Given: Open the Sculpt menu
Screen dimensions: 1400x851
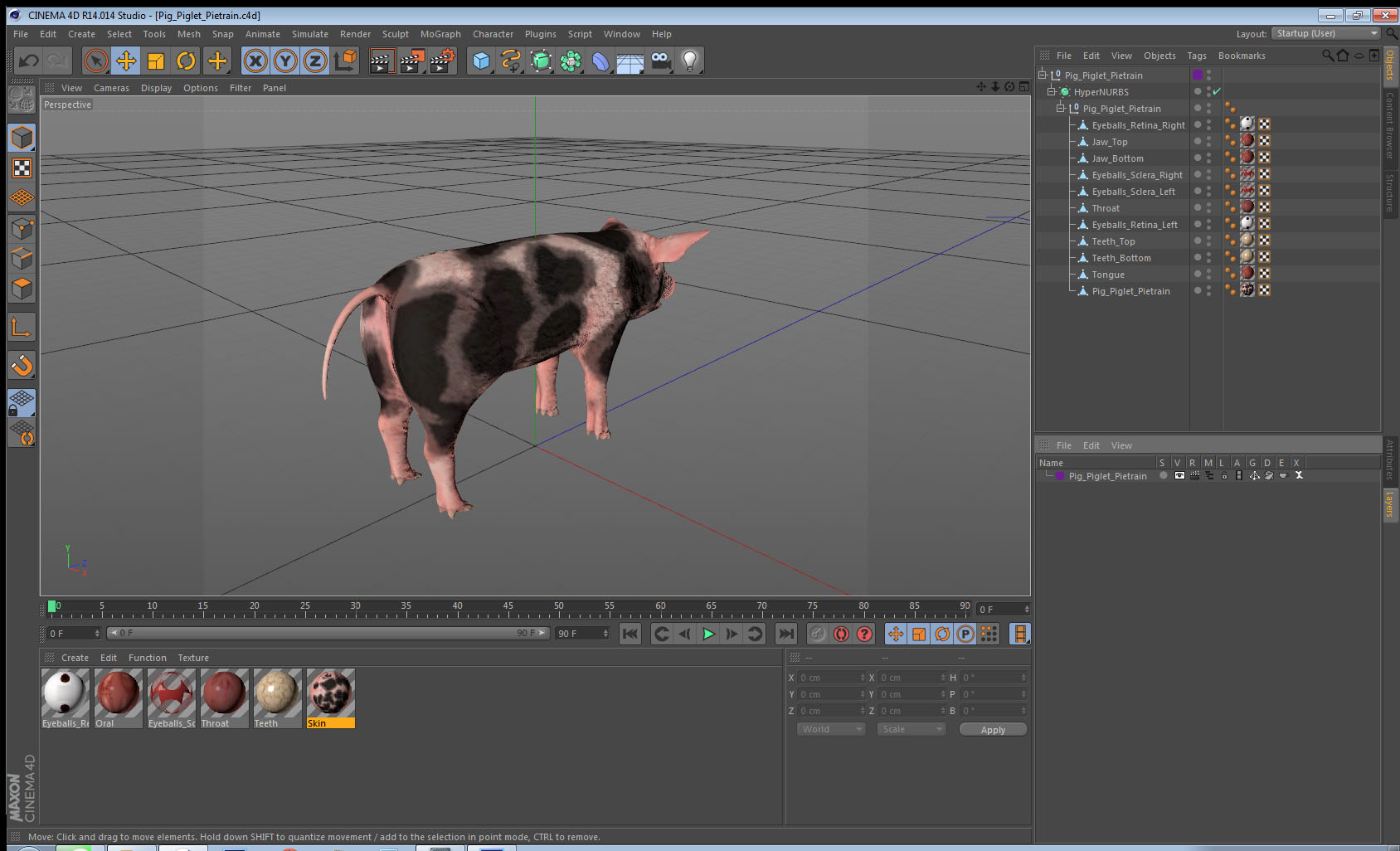Looking at the screenshot, I should point(396,34).
